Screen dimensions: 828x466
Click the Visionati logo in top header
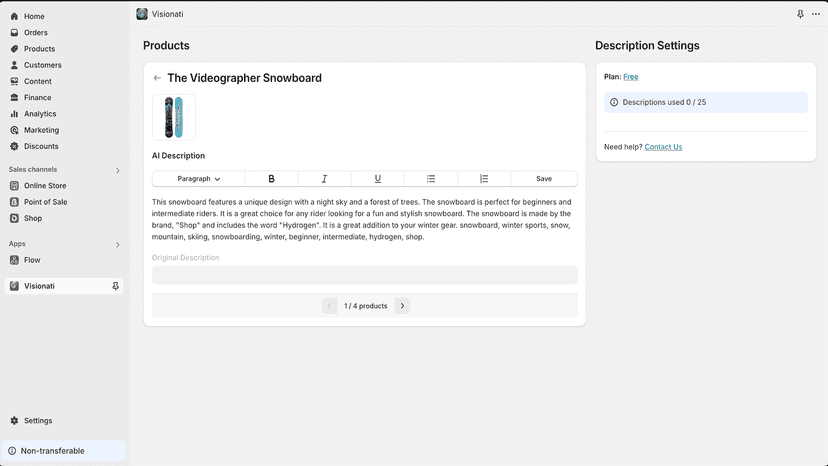coord(142,14)
